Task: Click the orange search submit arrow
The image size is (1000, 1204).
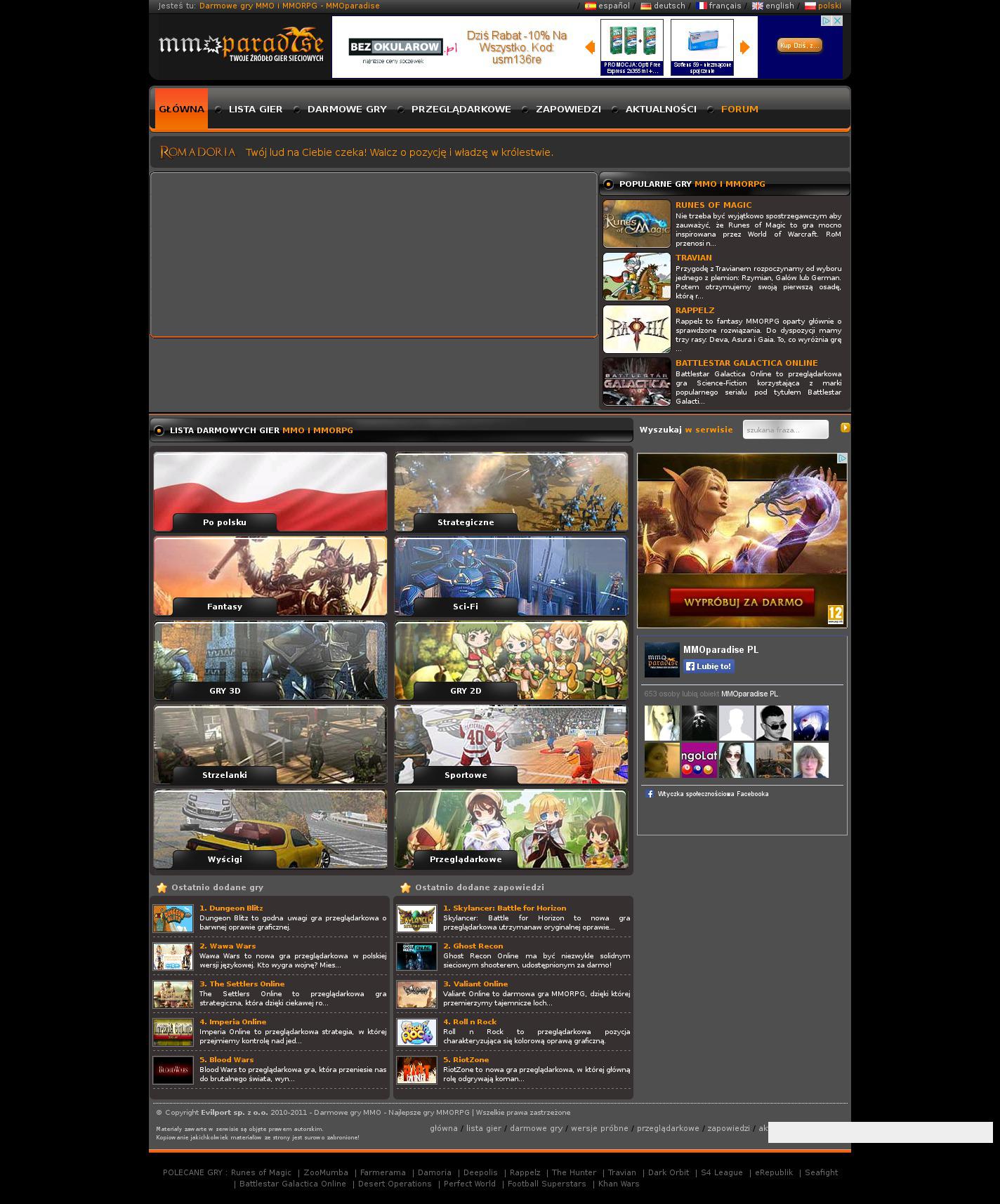Action: pos(845,428)
